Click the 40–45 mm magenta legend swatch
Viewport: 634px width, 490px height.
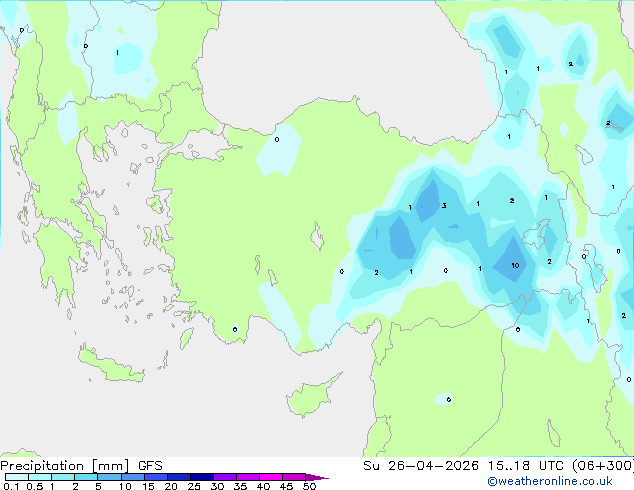(x=271, y=477)
